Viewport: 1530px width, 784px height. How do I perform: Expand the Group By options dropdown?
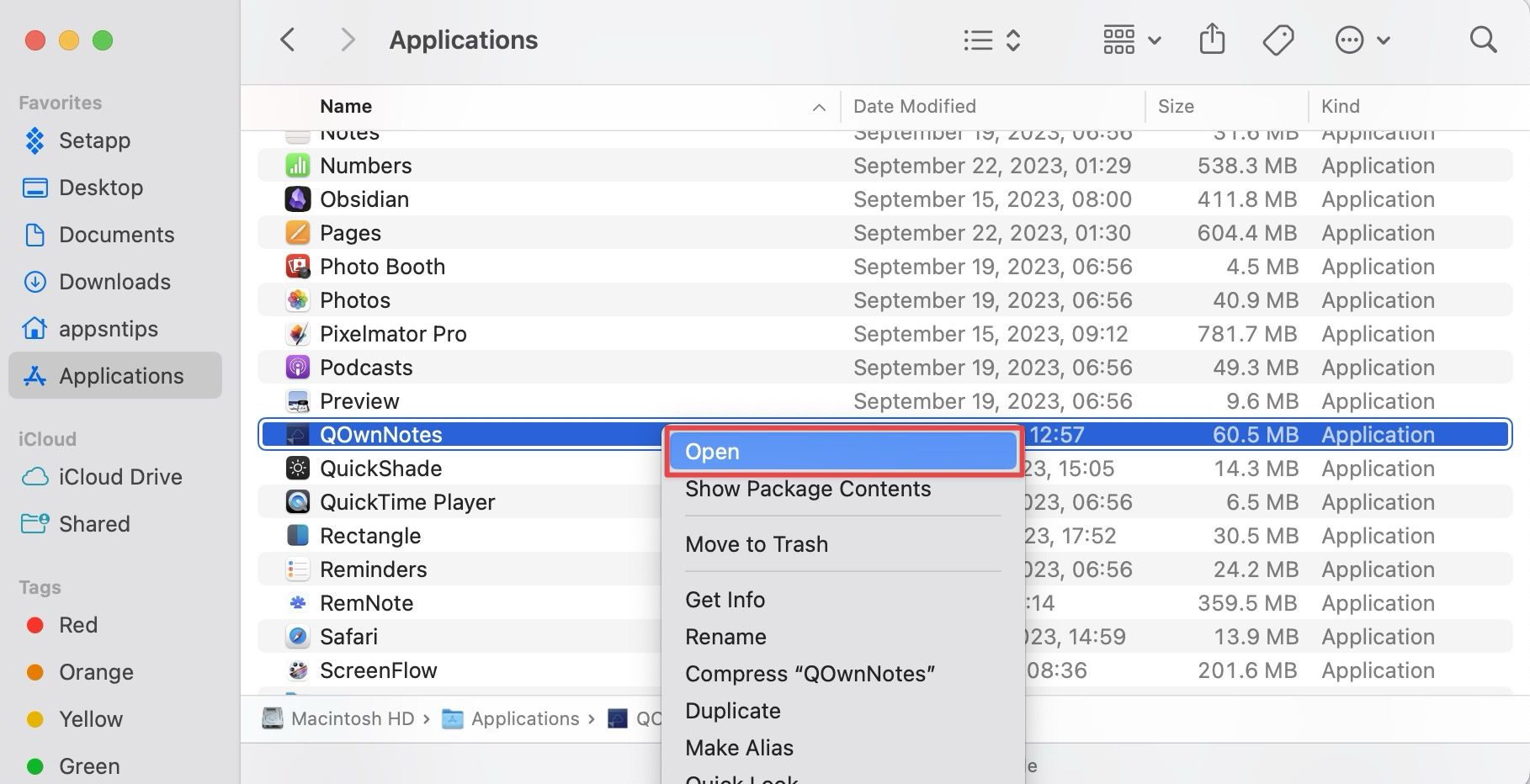pos(1131,40)
